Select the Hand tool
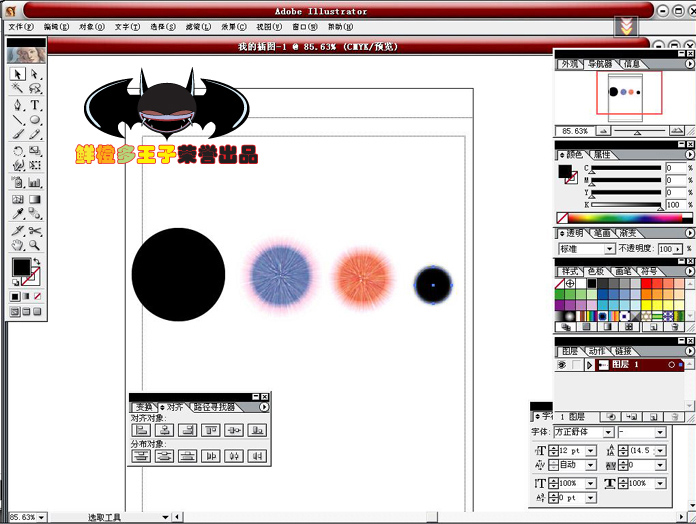 click(x=18, y=245)
